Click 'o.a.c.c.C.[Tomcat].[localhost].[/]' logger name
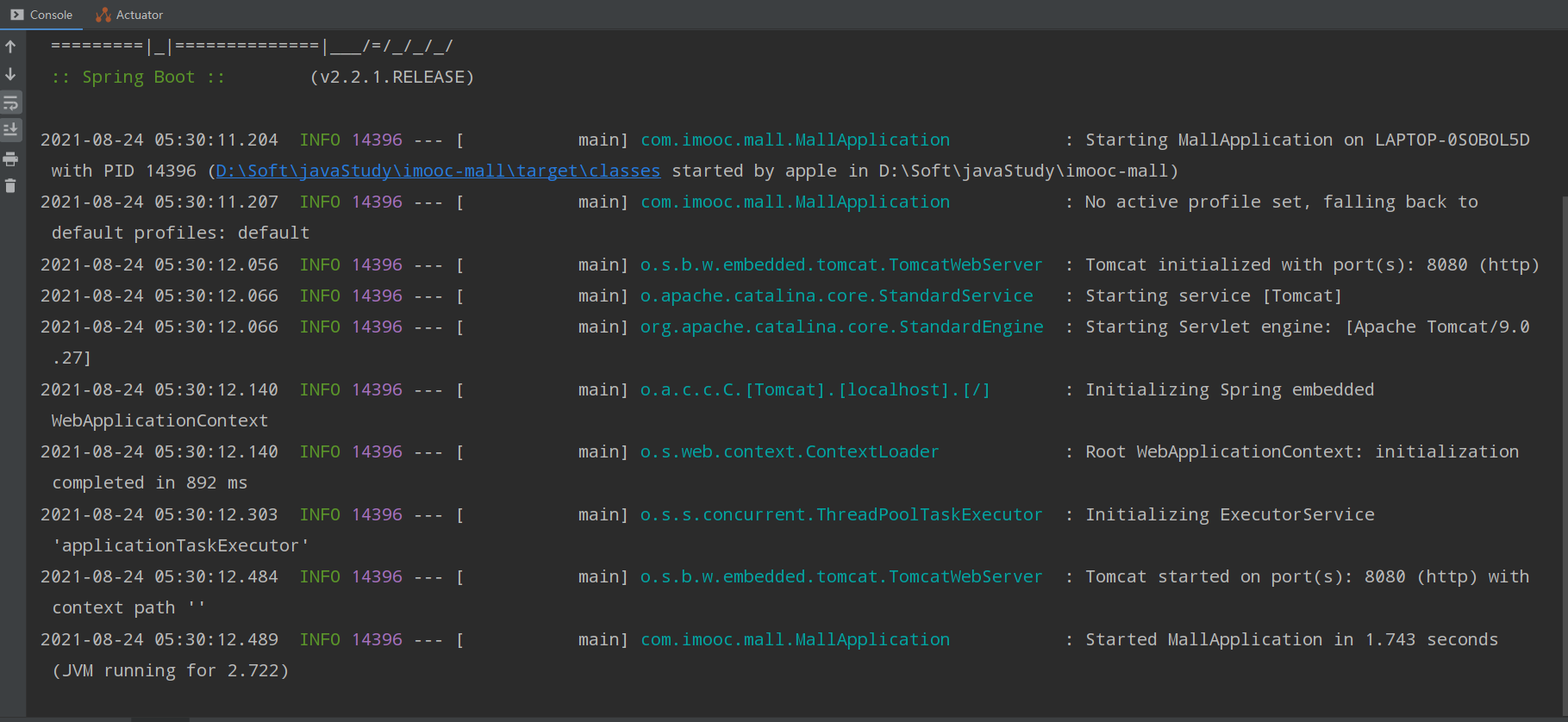The height and width of the screenshot is (722, 1568). 815,389
